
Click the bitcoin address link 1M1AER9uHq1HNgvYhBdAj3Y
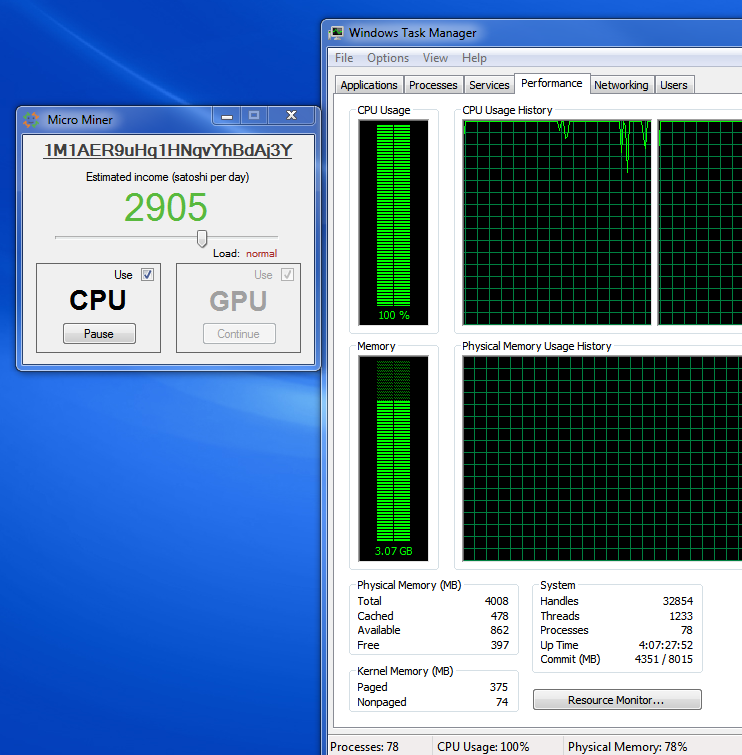[x=168, y=150]
